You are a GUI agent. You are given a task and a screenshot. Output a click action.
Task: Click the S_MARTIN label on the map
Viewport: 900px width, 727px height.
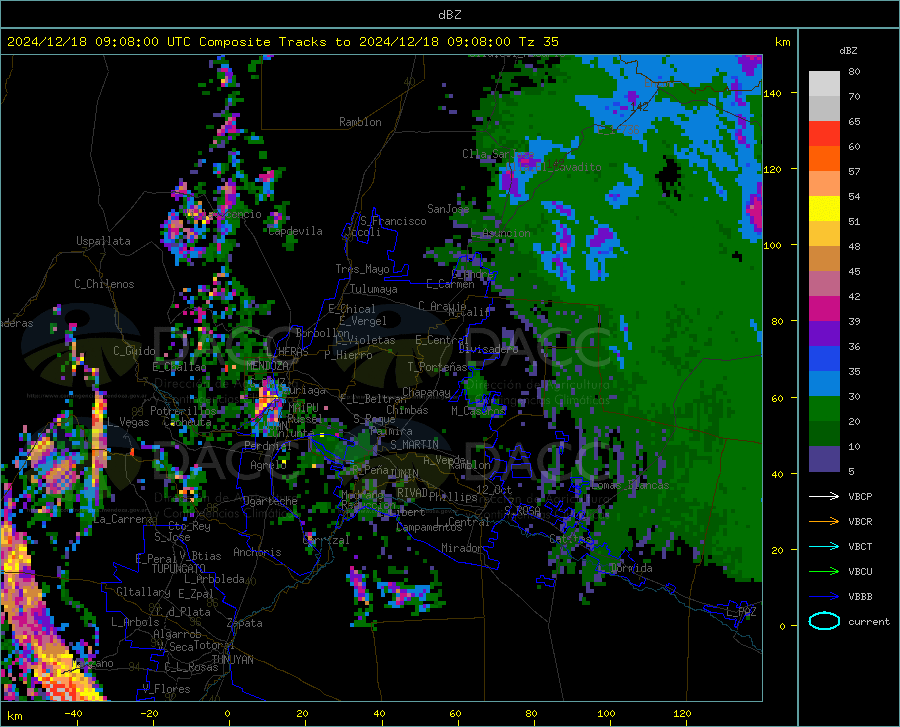(x=414, y=445)
